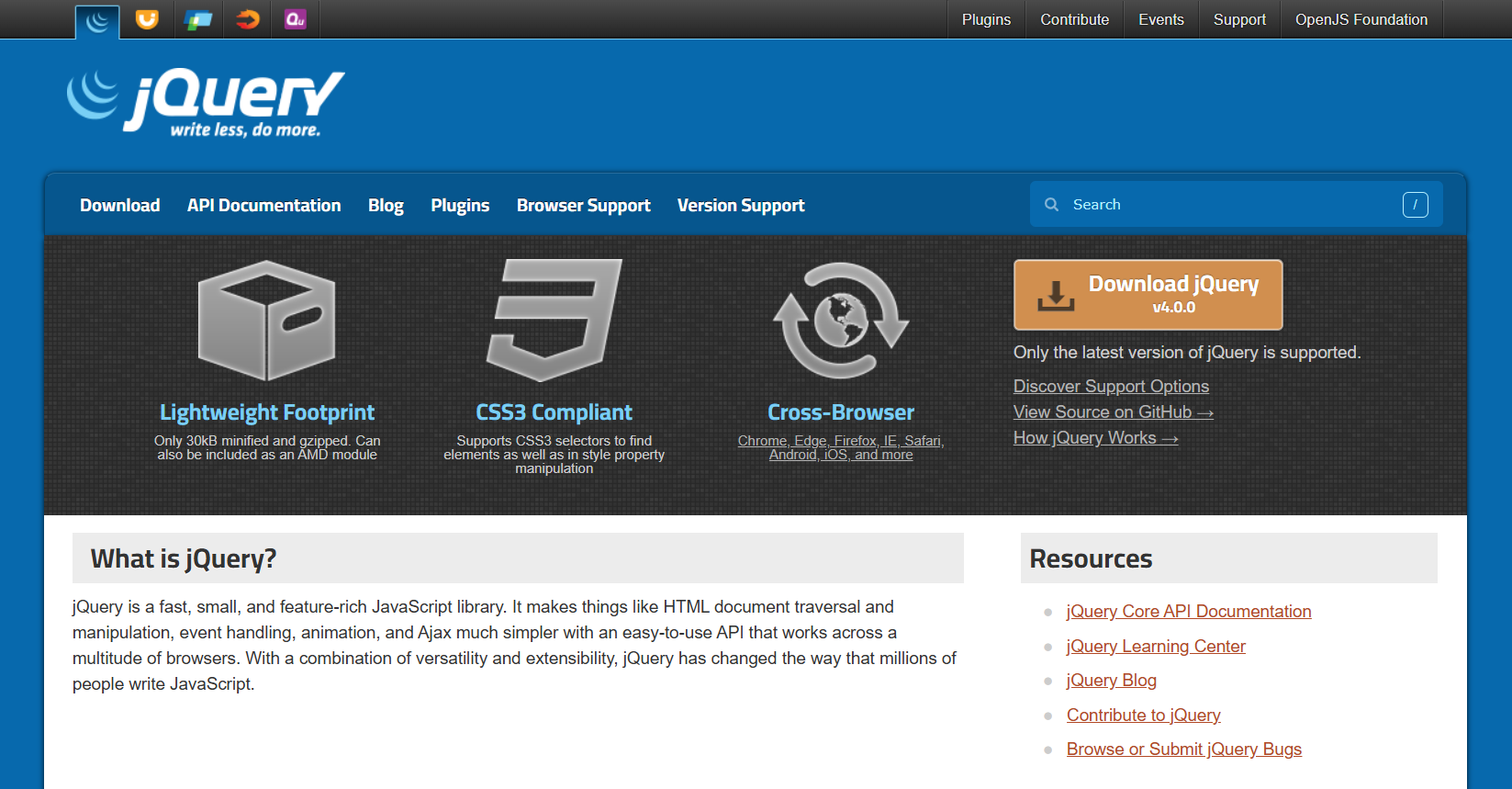The width and height of the screenshot is (1512, 789).
Task: Open the jQuery project icon in top bar
Action: pyautogui.click(x=97, y=21)
